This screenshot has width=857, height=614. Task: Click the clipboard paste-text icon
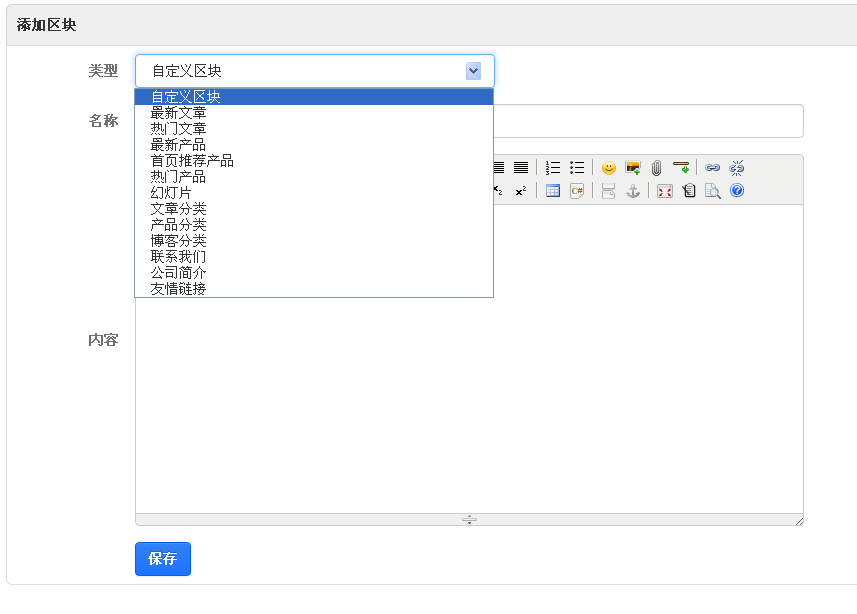click(x=689, y=191)
